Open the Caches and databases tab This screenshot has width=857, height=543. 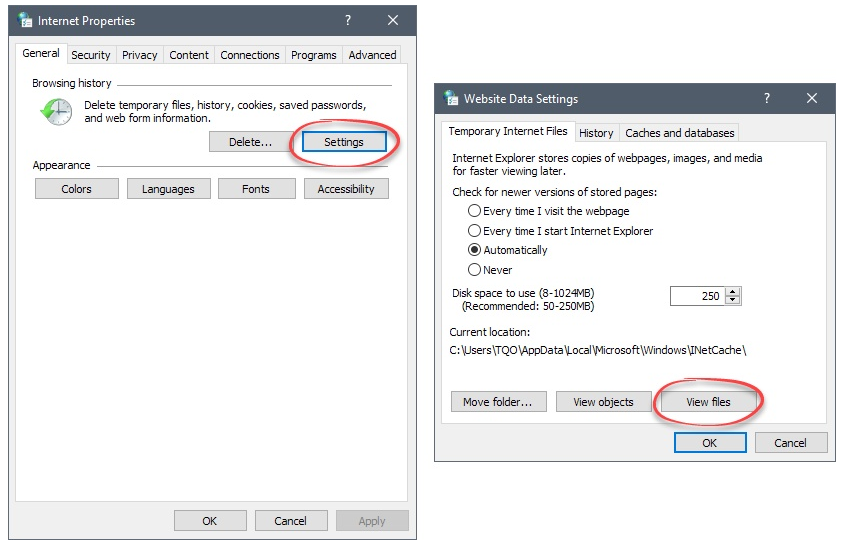679,133
